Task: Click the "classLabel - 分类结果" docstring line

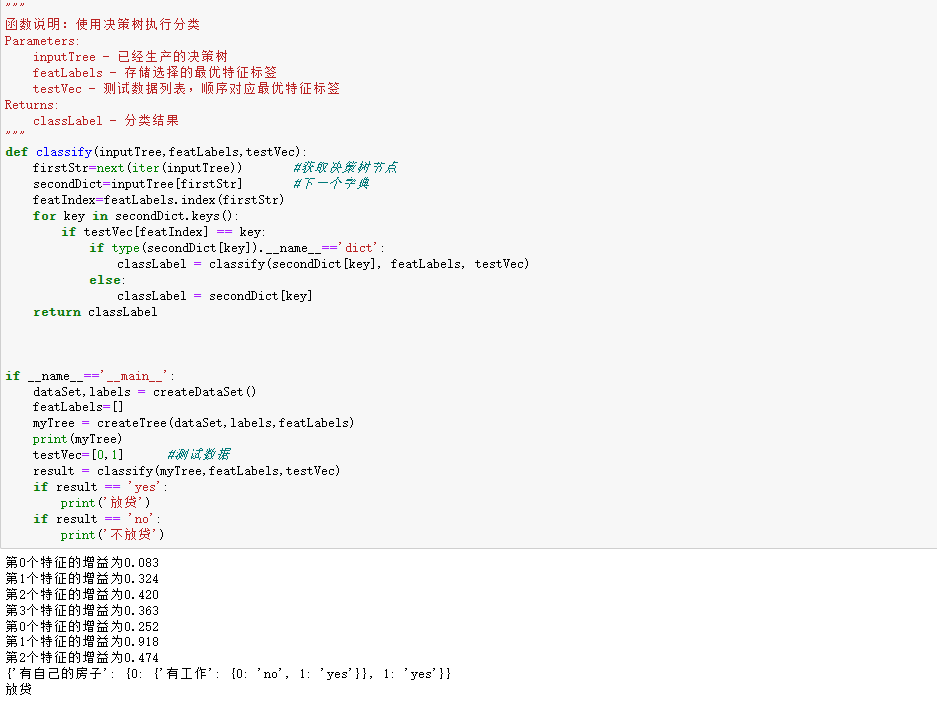Action: [105, 121]
